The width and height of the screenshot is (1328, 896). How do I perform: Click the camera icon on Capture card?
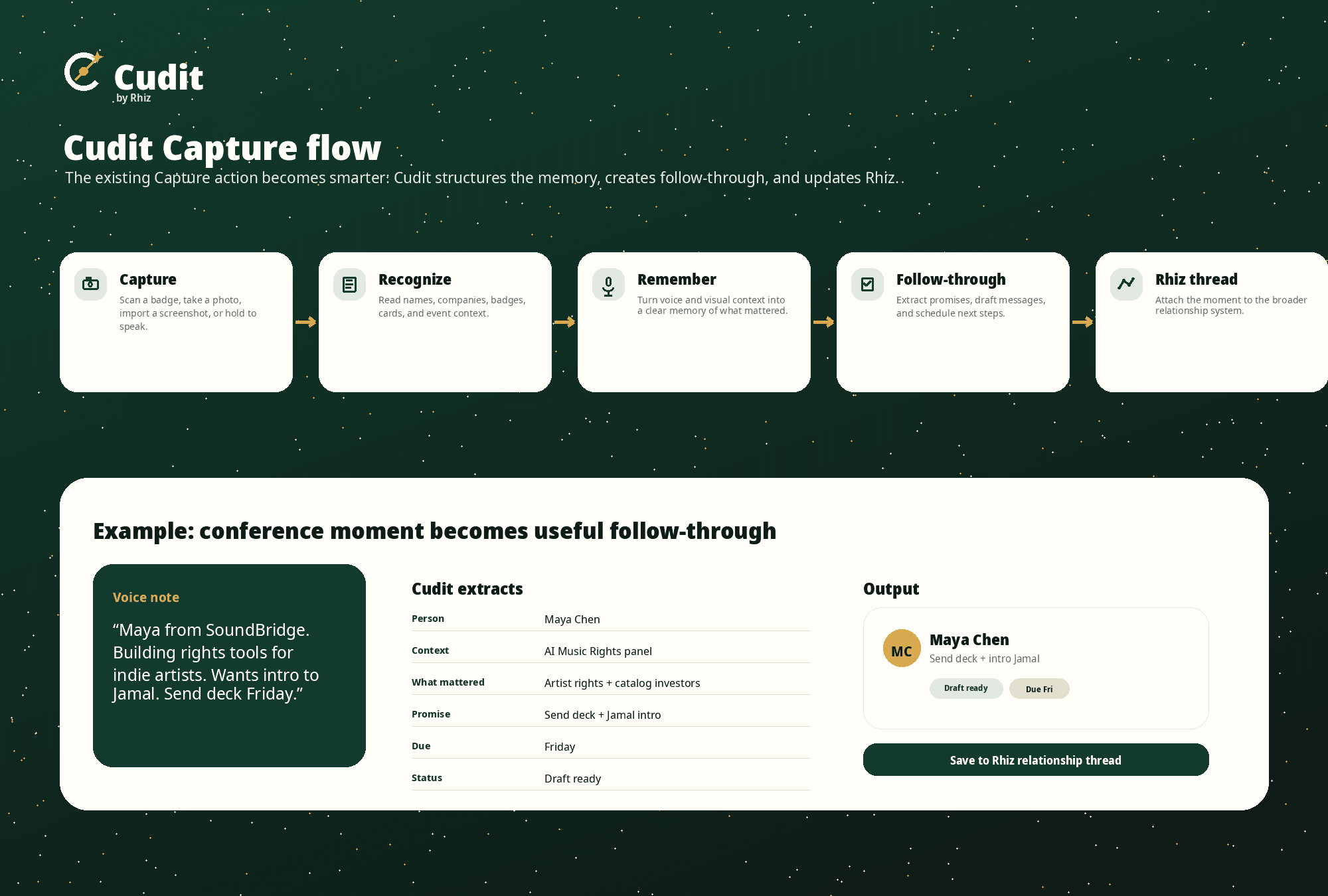coord(90,284)
